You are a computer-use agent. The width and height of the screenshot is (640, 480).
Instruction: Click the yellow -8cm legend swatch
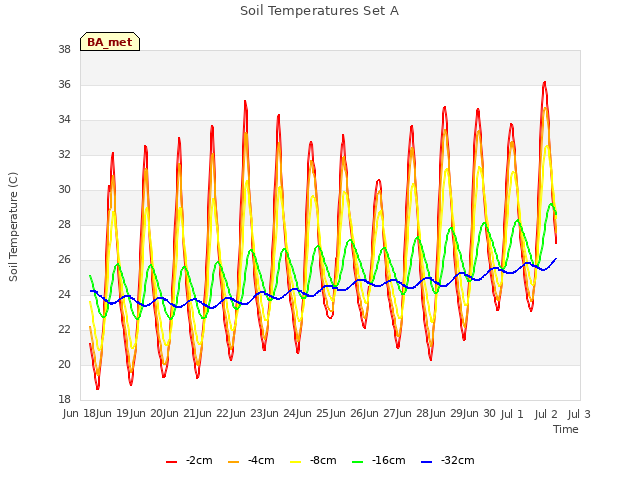click(296, 462)
